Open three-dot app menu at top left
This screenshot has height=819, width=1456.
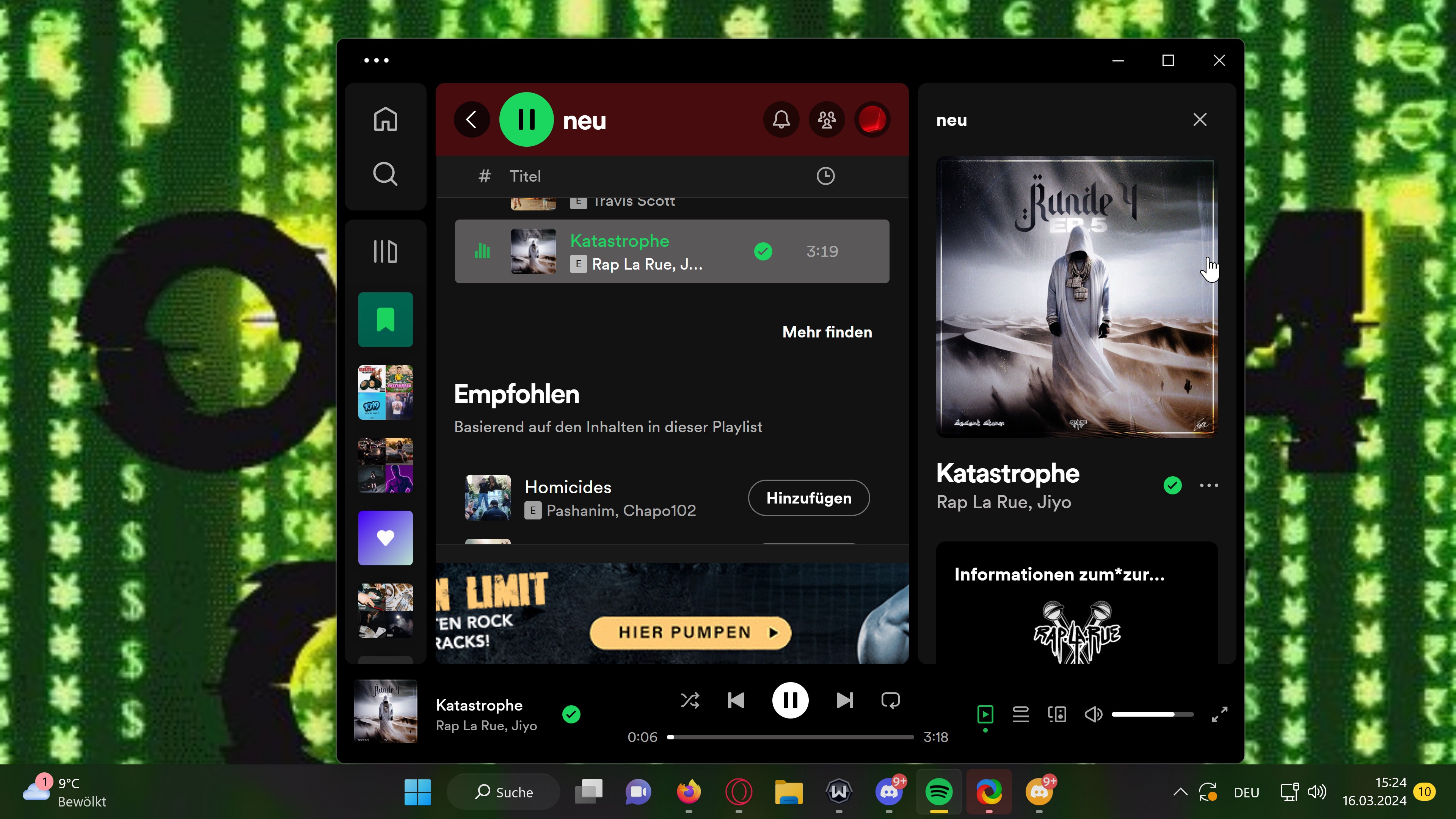coord(377,61)
